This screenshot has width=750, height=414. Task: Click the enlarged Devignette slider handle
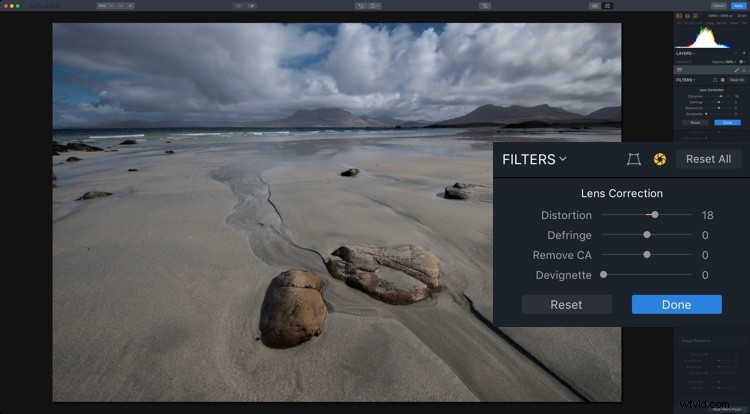604,275
